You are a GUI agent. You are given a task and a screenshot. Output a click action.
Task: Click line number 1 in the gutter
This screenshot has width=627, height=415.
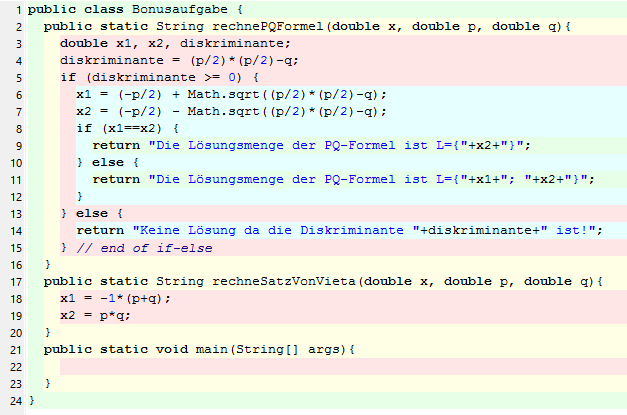click(x=17, y=9)
